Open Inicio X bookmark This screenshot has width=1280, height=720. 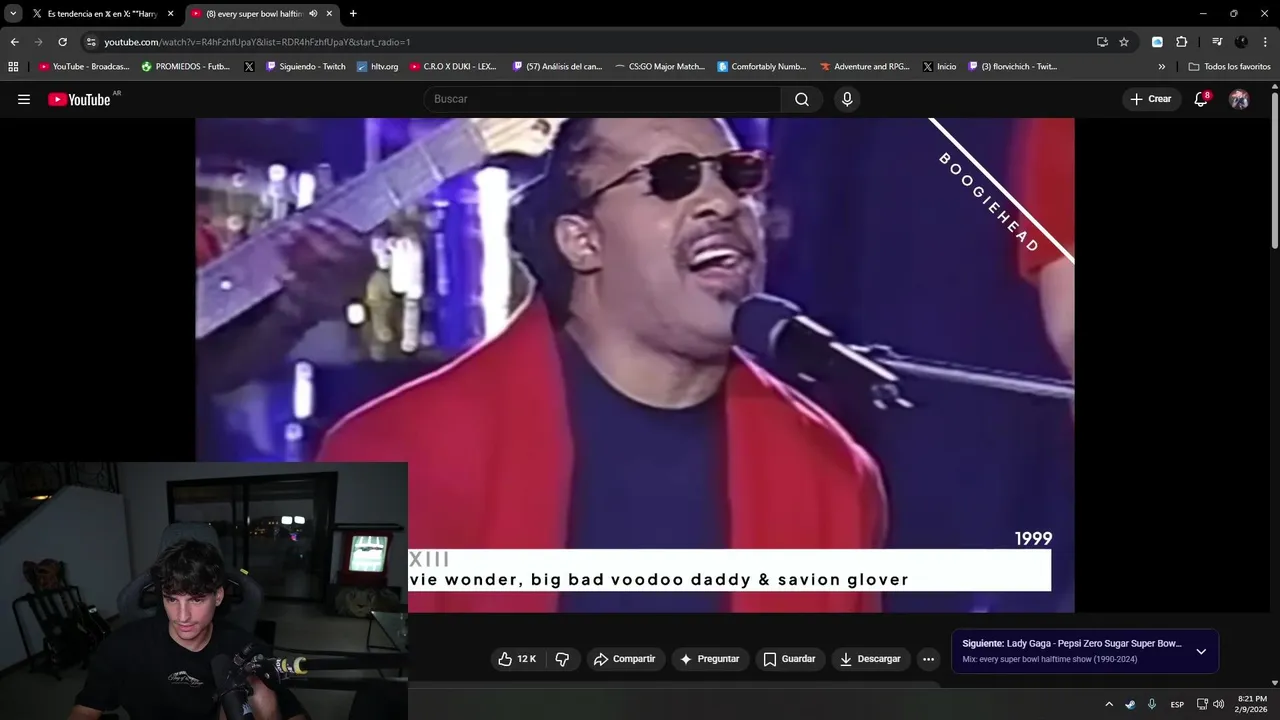(x=940, y=67)
